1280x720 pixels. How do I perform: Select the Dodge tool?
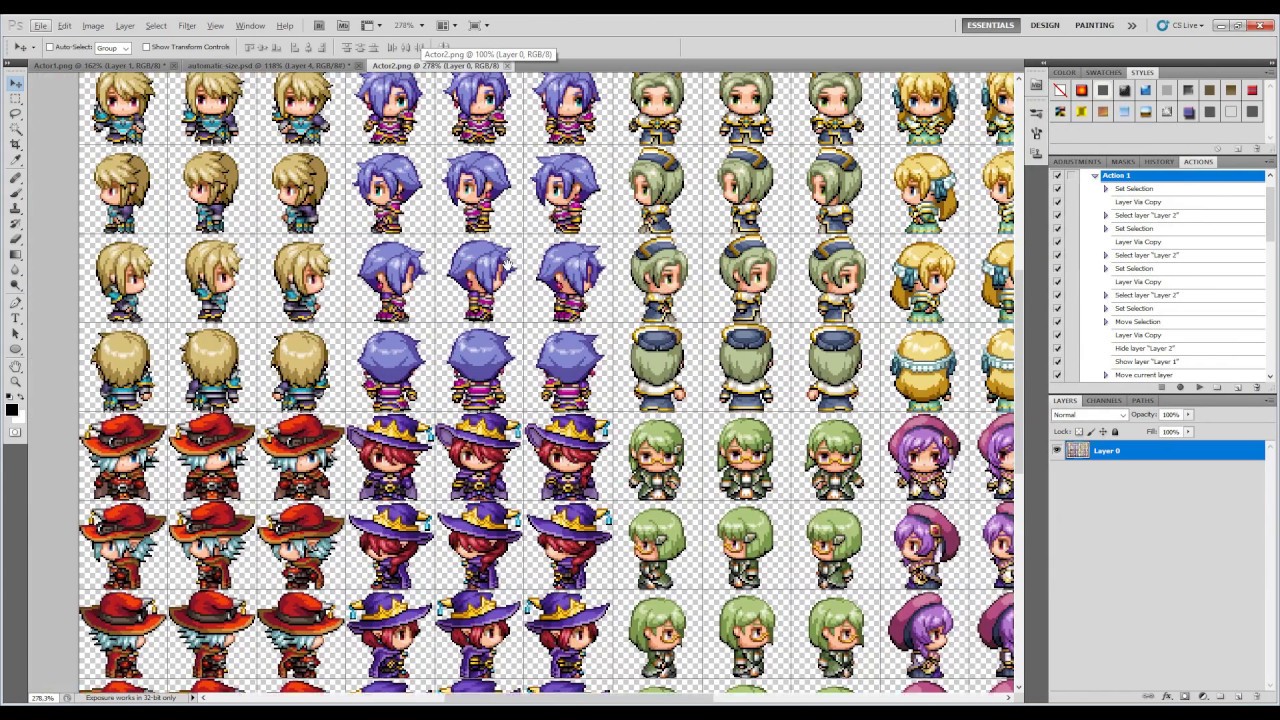[x=16, y=283]
